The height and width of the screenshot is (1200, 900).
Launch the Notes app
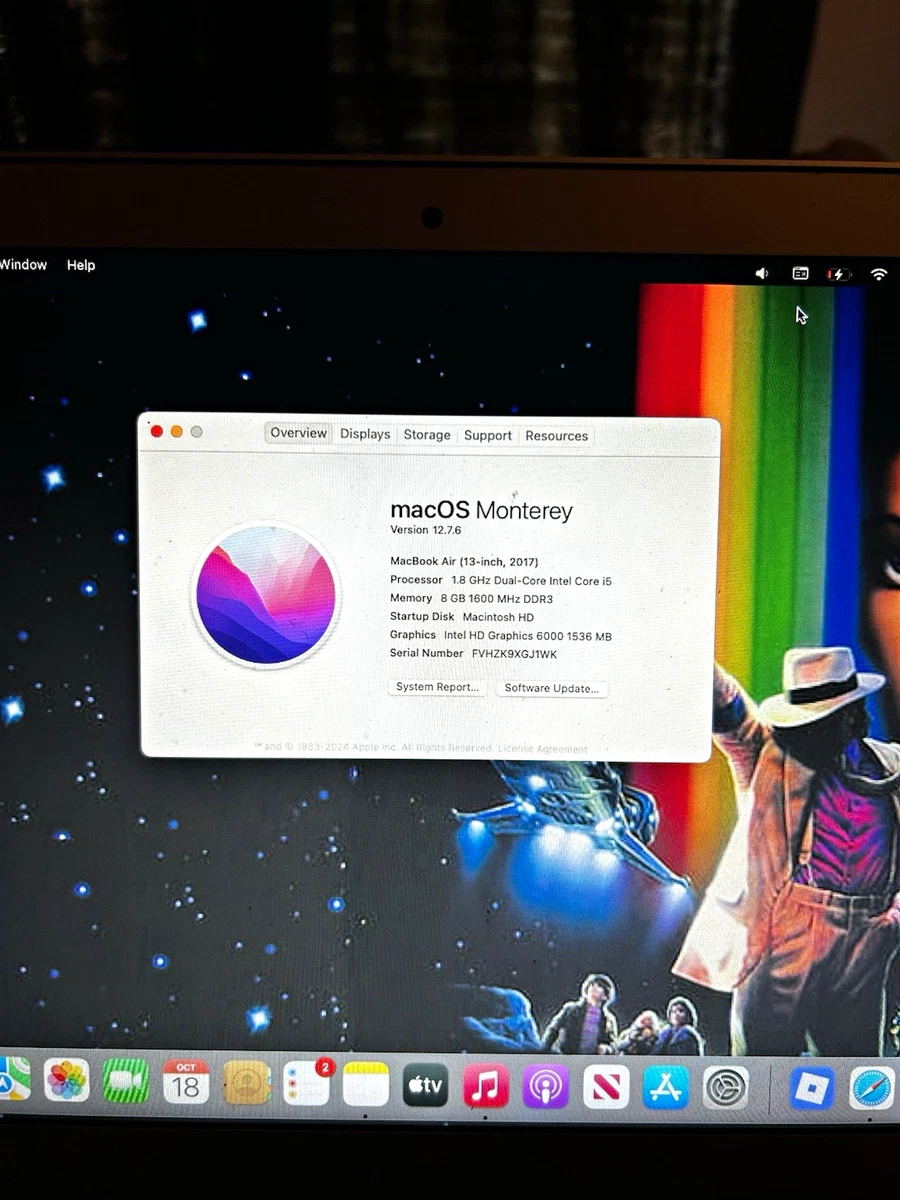click(x=366, y=1084)
